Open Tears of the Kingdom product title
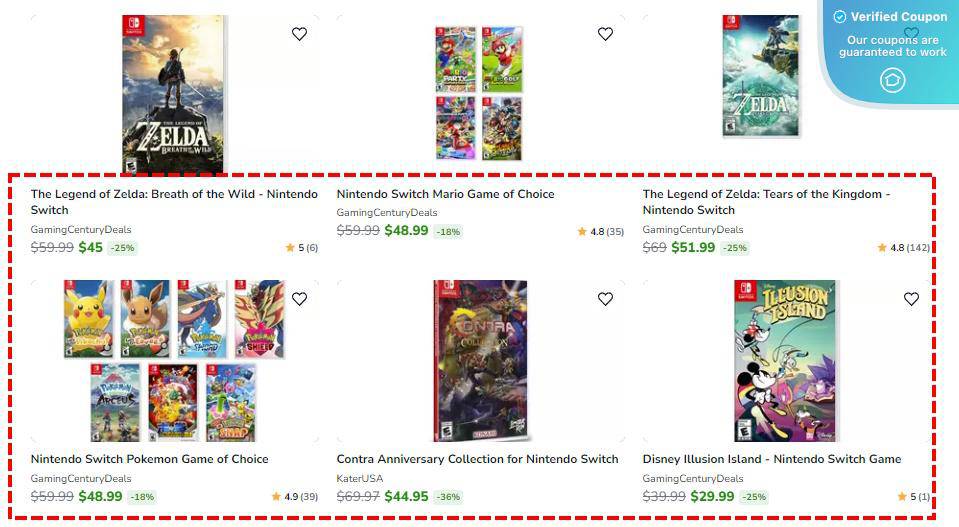959x527 pixels. [x=766, y=202]
